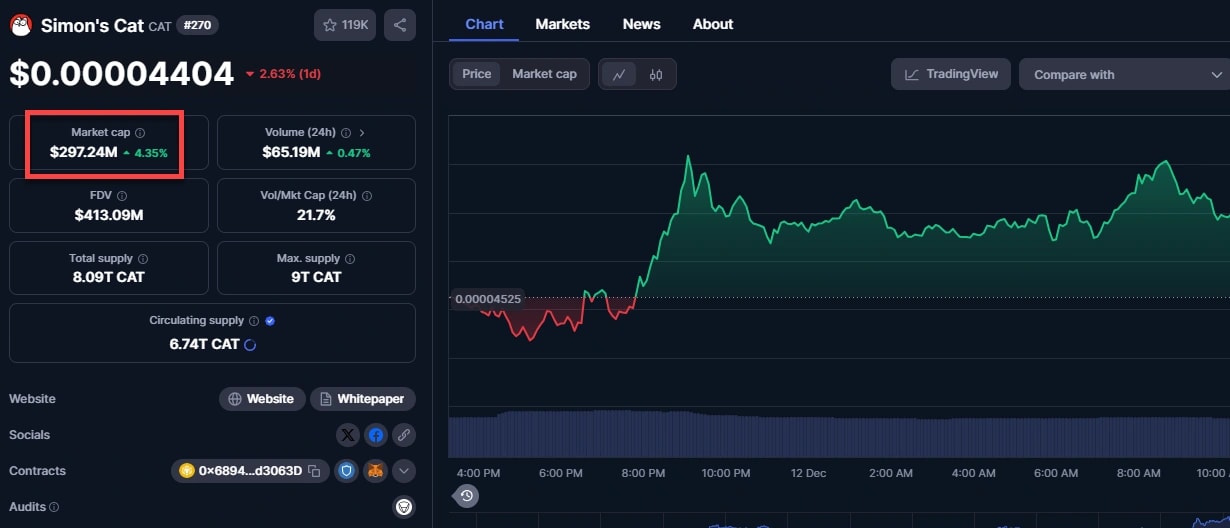Switch to candlestick chart type
Viewport: 1230px width, 528px height.
tap(656, 74)
